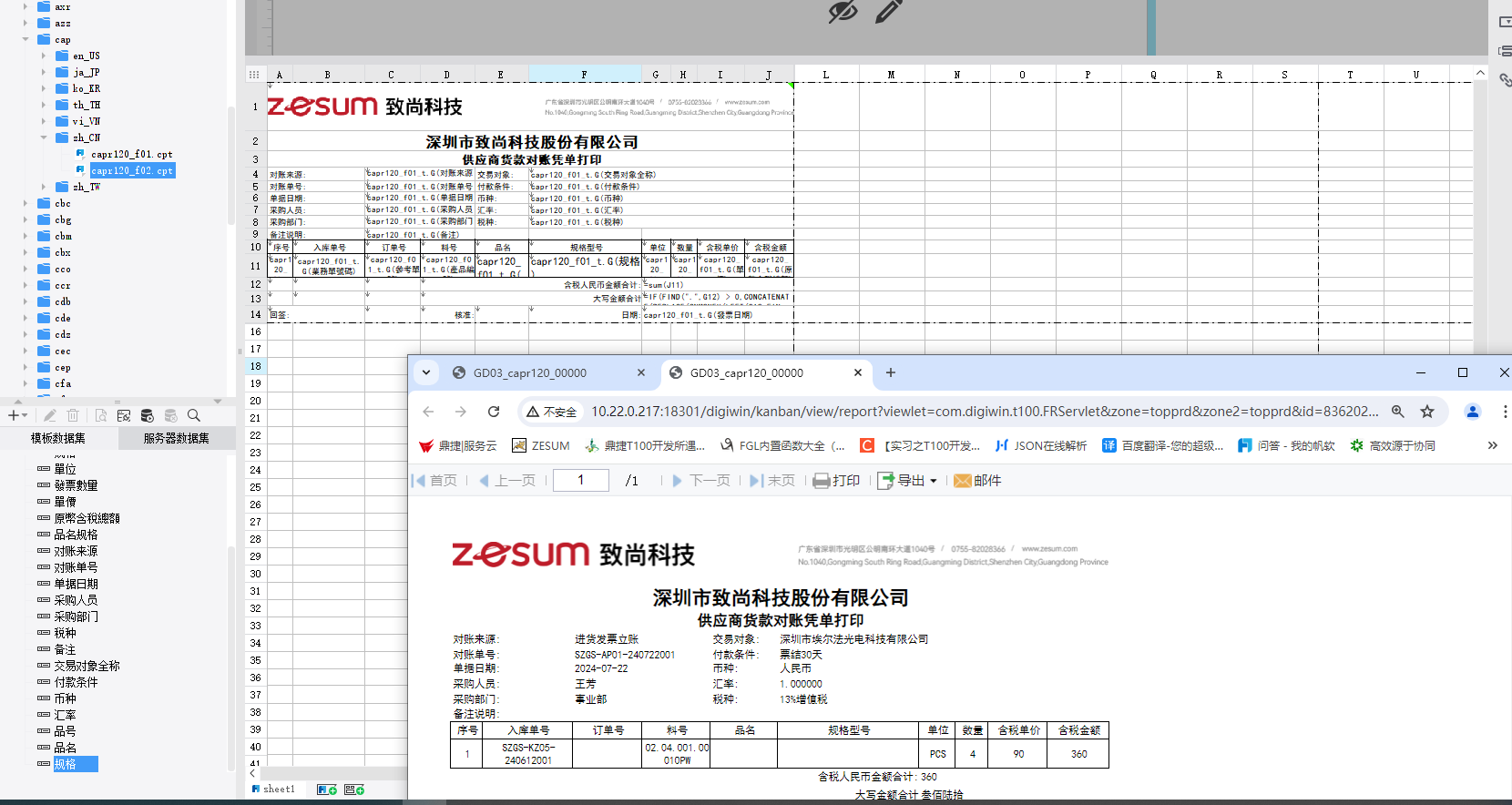This screenshot has width=1512, height=805.
Task: Click the browser forward arrow
Action: click(461, 412)
